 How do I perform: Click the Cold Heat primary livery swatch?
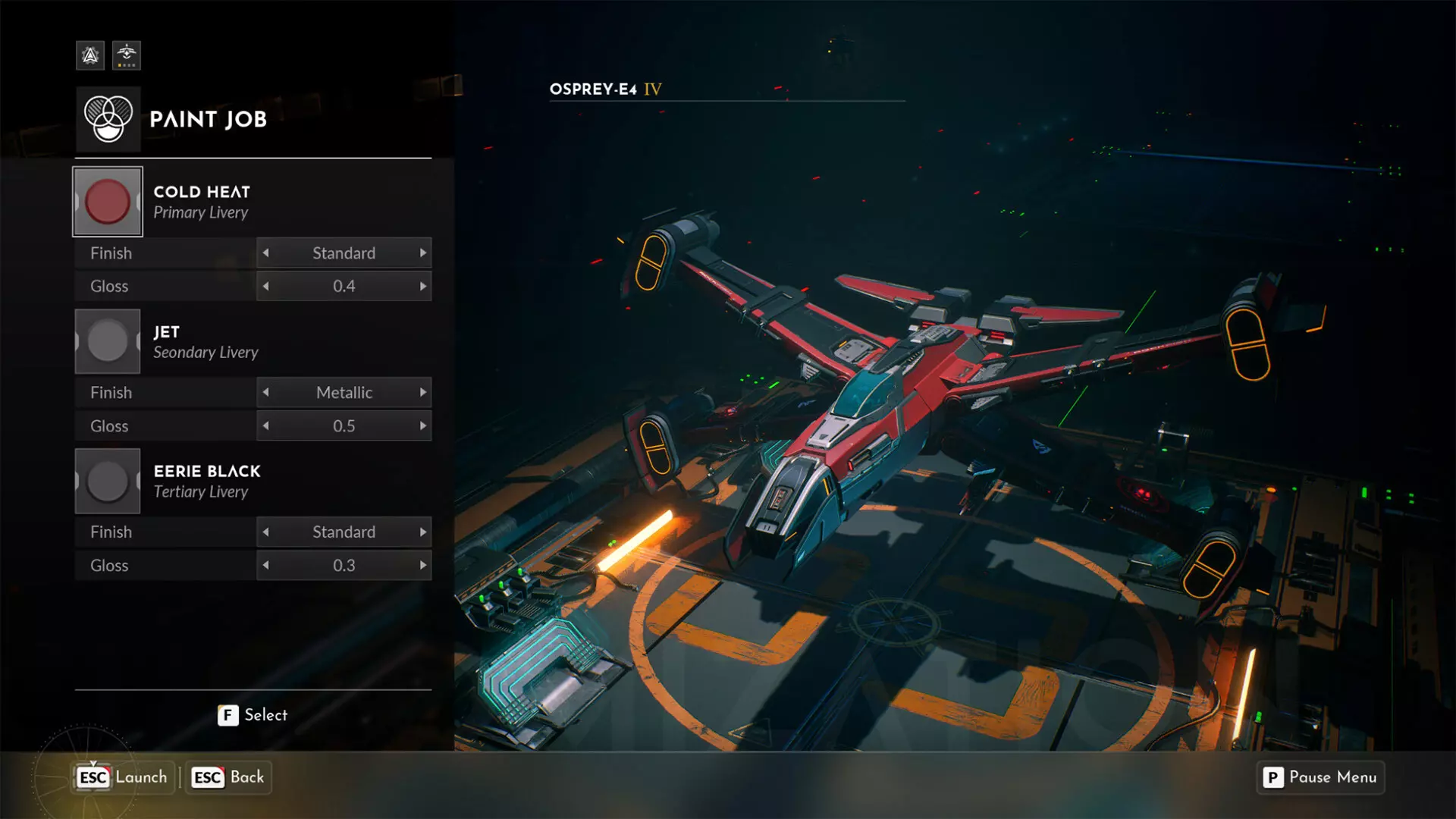107,201
